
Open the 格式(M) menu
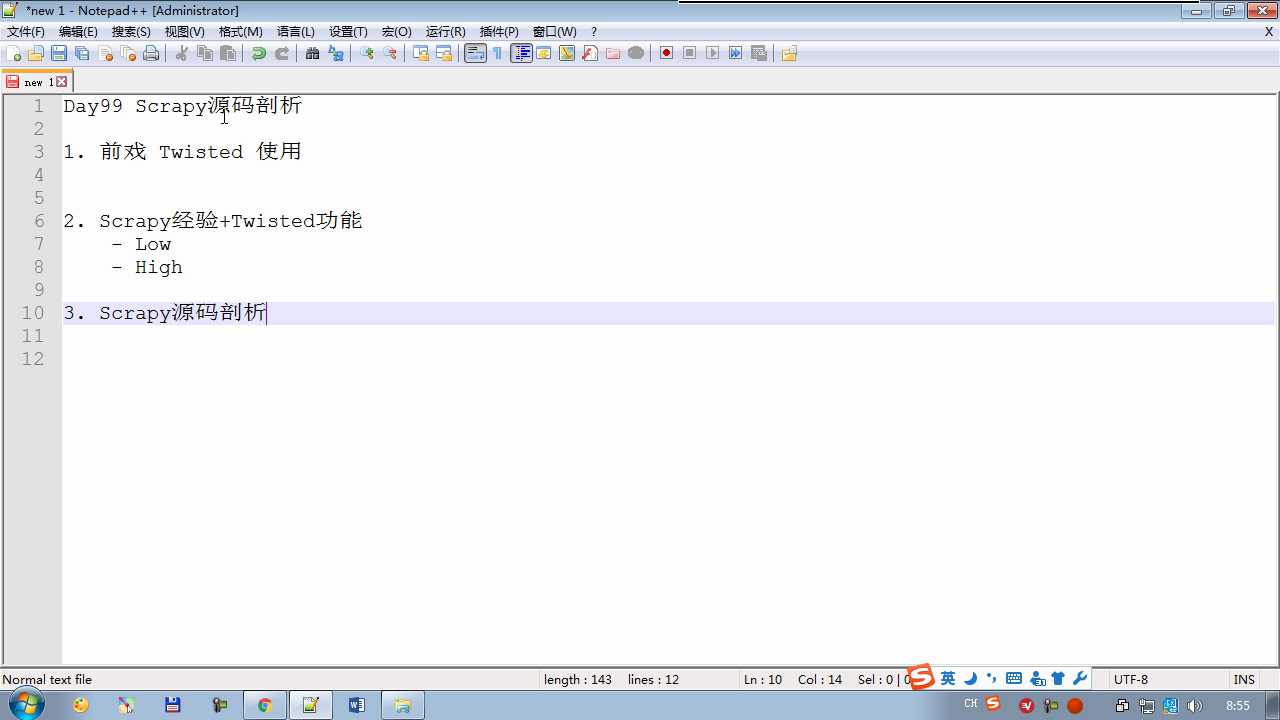(x=241, y=32)
